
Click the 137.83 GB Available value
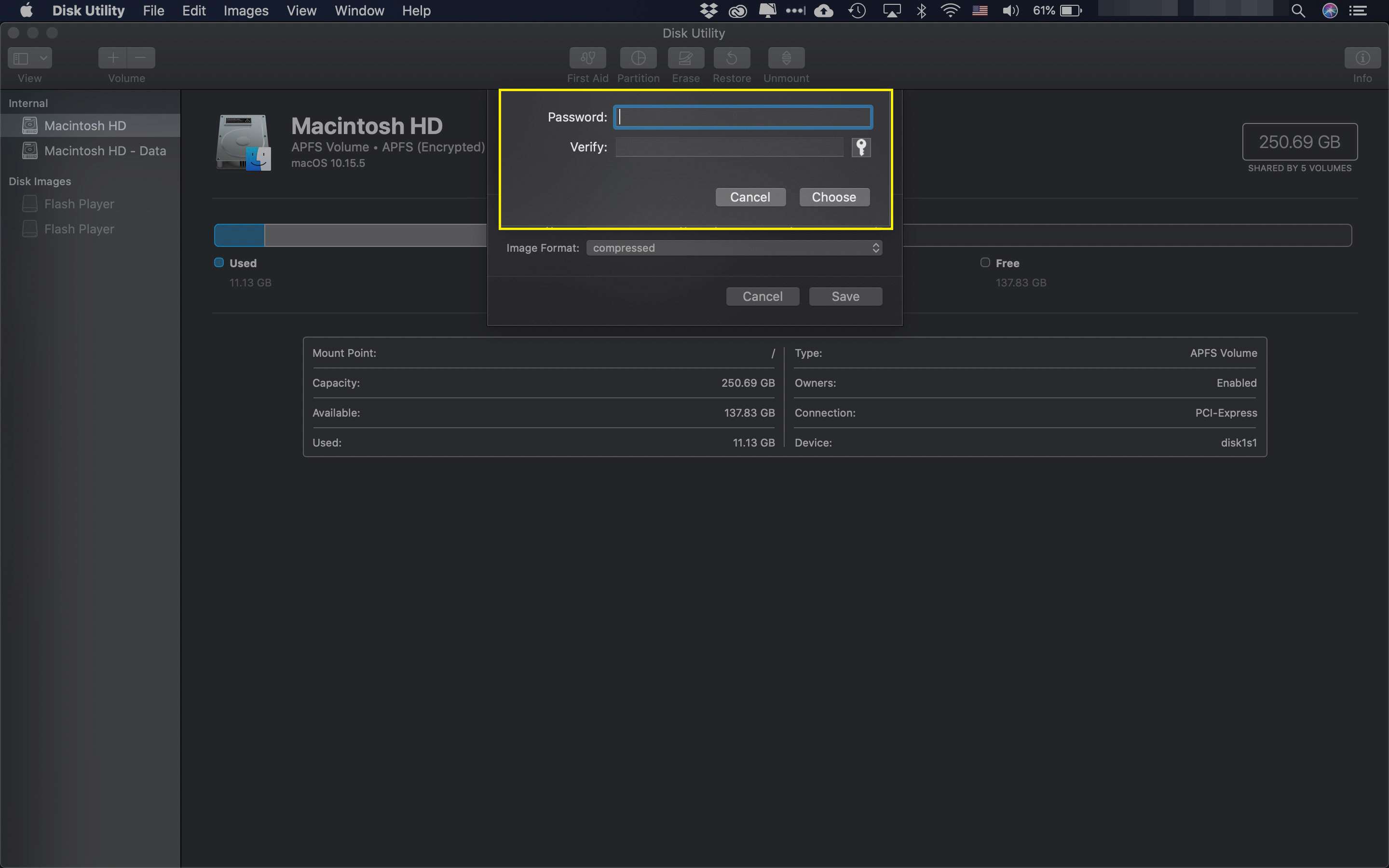click(749, 413)
